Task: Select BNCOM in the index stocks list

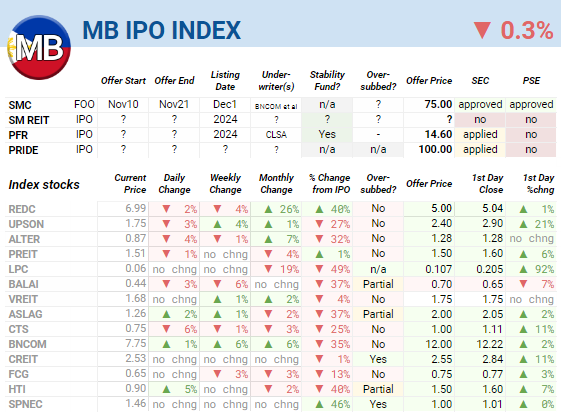Action: pos(28,345)
